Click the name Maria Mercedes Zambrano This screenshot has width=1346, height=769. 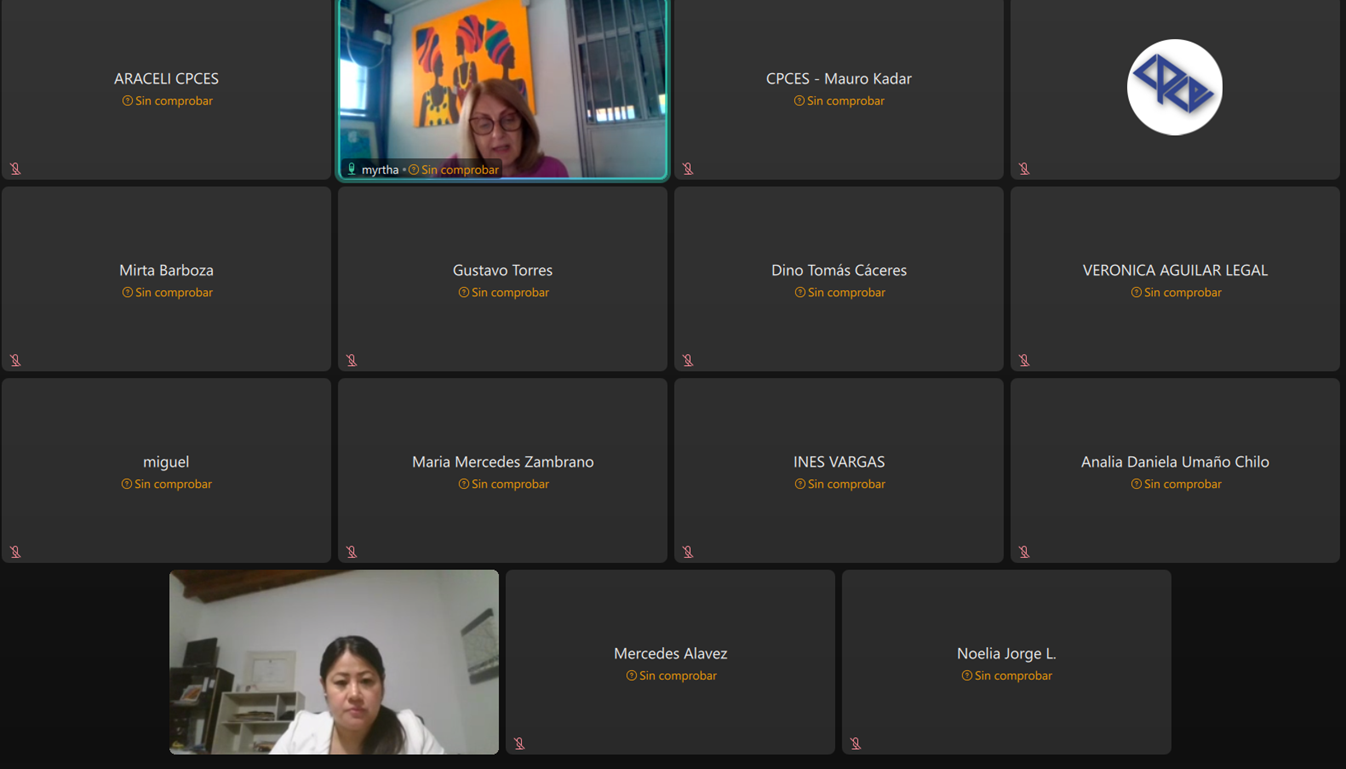[x=502, y=462]
